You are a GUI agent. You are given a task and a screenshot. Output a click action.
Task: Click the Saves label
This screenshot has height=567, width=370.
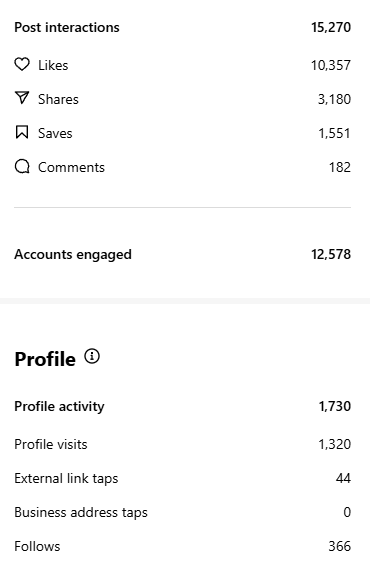tap(55, 133)
